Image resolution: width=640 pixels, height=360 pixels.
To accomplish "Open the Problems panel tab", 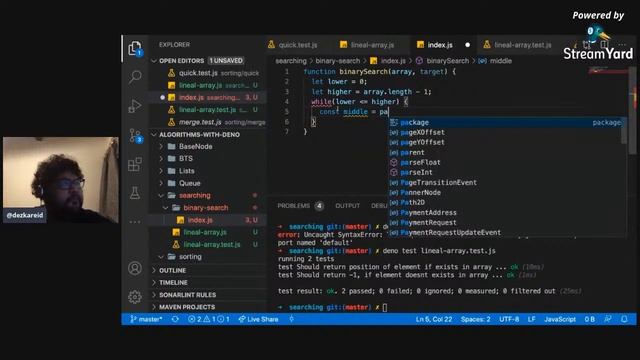I will tap(300, 206).
